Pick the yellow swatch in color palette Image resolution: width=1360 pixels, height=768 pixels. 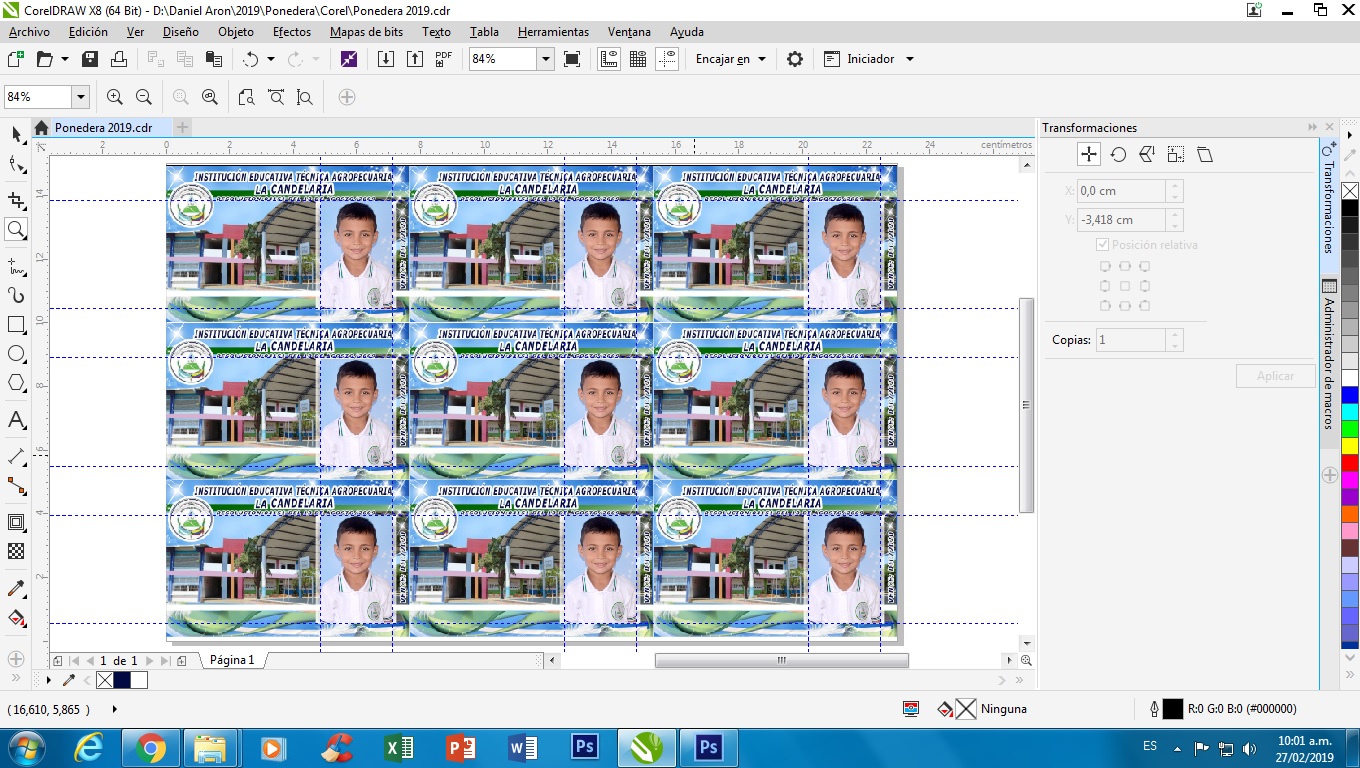(1350, 446)
